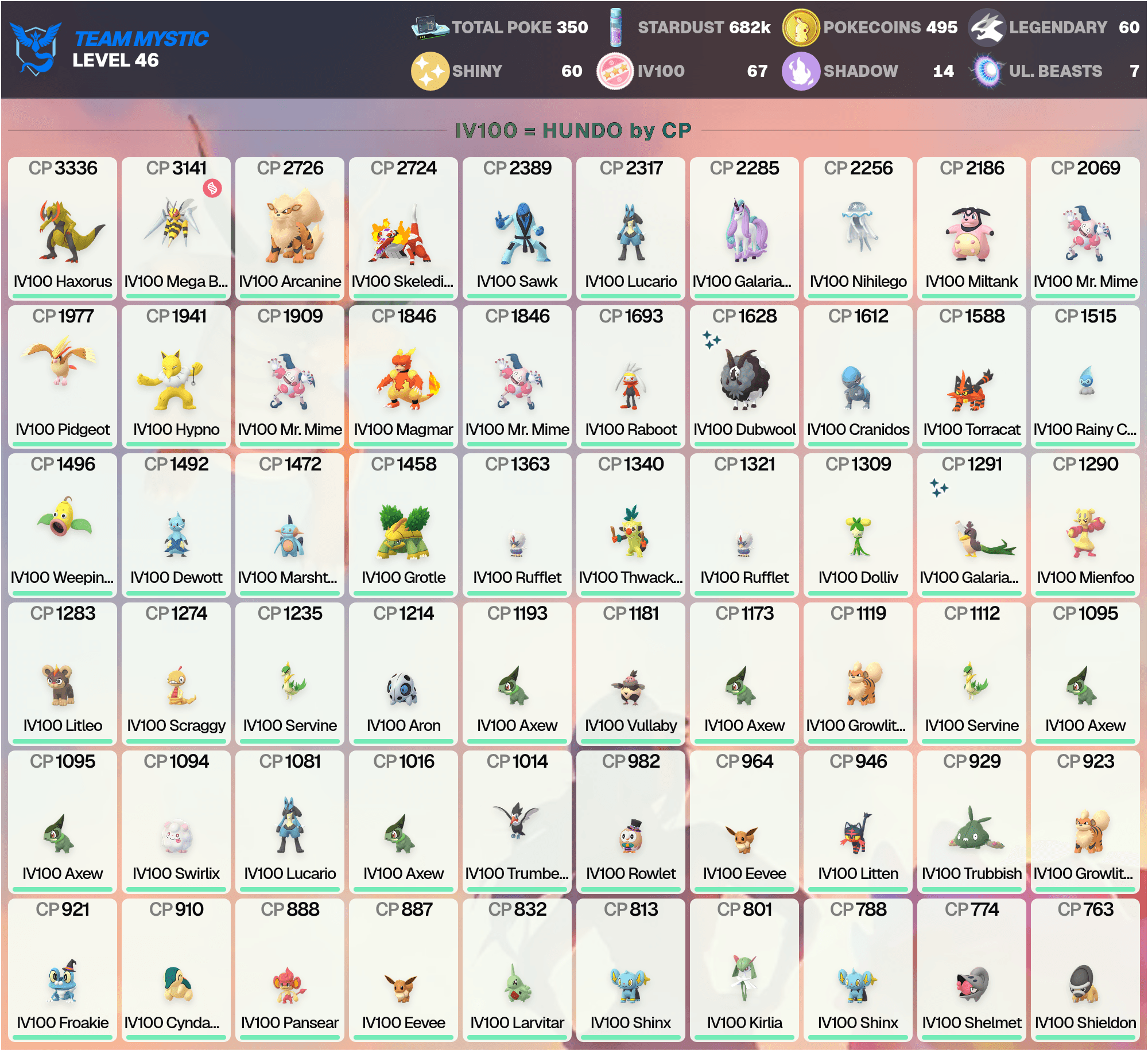
Task: Select the Grotle sprite
Action: pos(404,532)
